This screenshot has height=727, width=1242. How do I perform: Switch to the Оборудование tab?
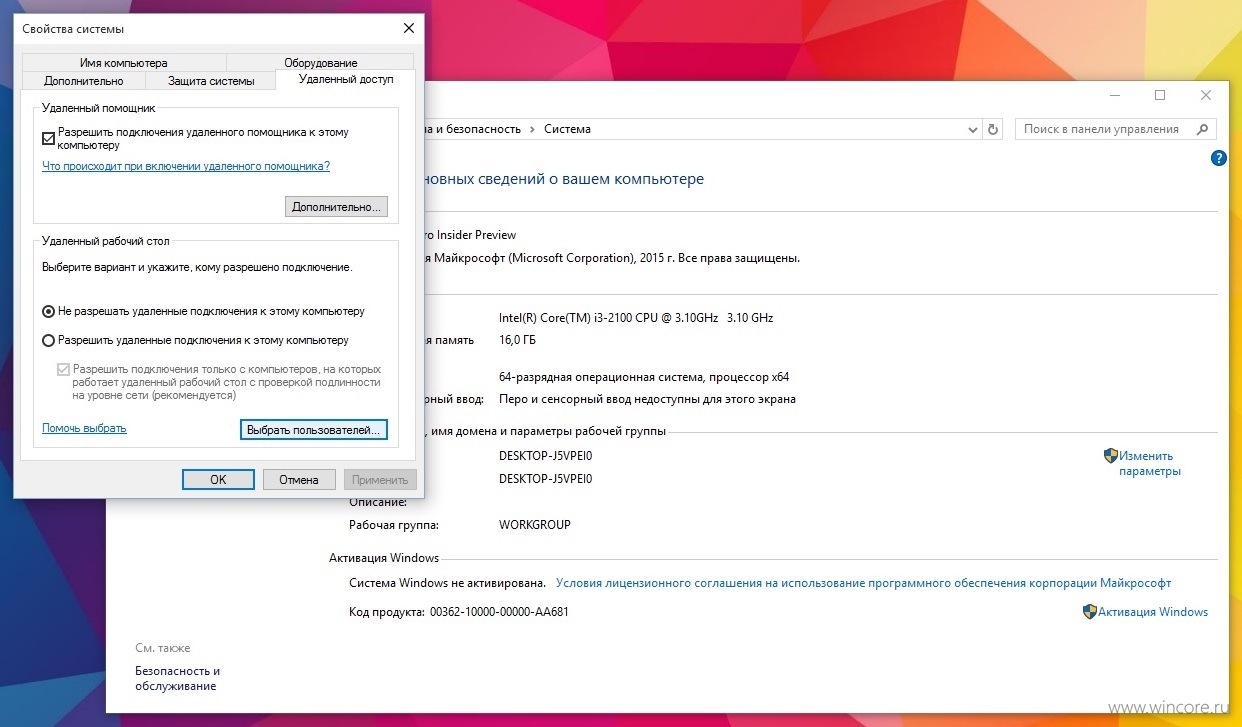point(320,63)
